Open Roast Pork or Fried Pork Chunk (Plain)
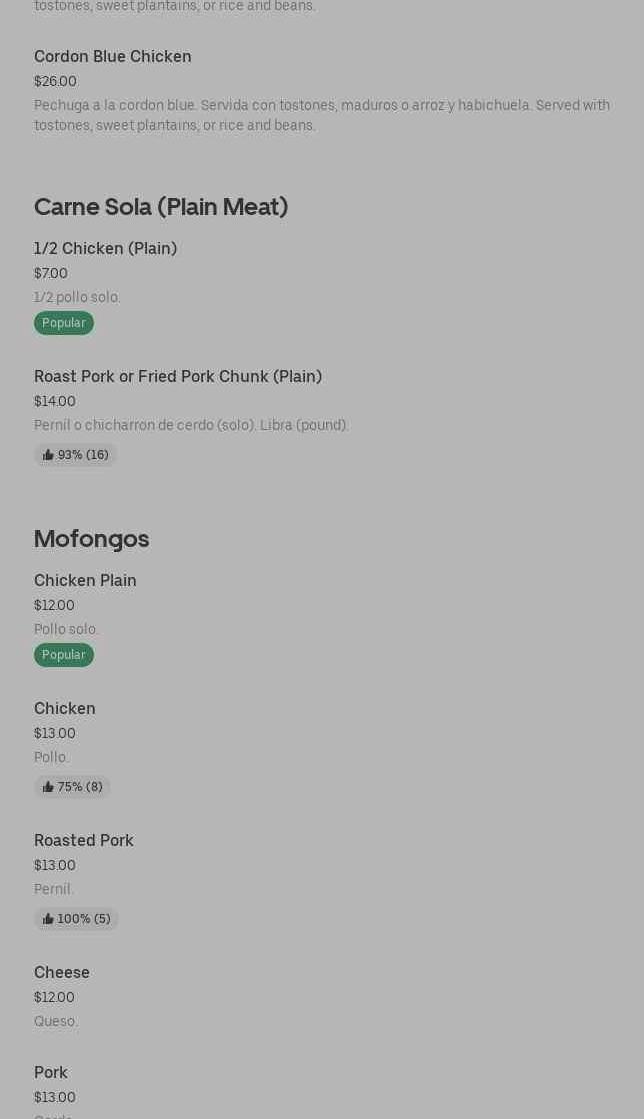 [x=178, y=377]
